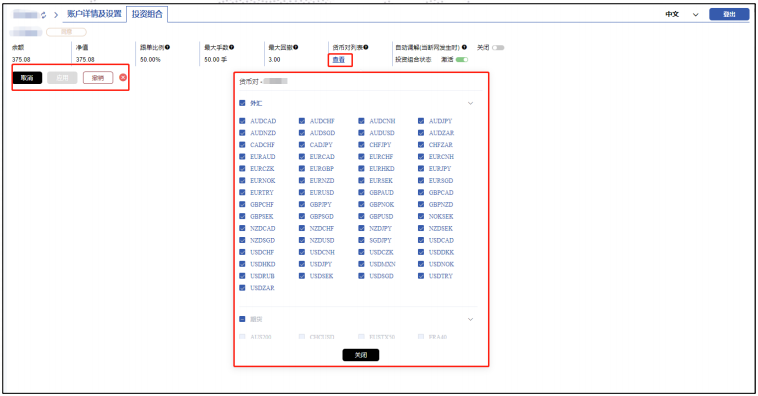Uncheck the AUDJPY currency pair
Image resolution: width=758 pixels, height=396 pixels.
point(421,121)
